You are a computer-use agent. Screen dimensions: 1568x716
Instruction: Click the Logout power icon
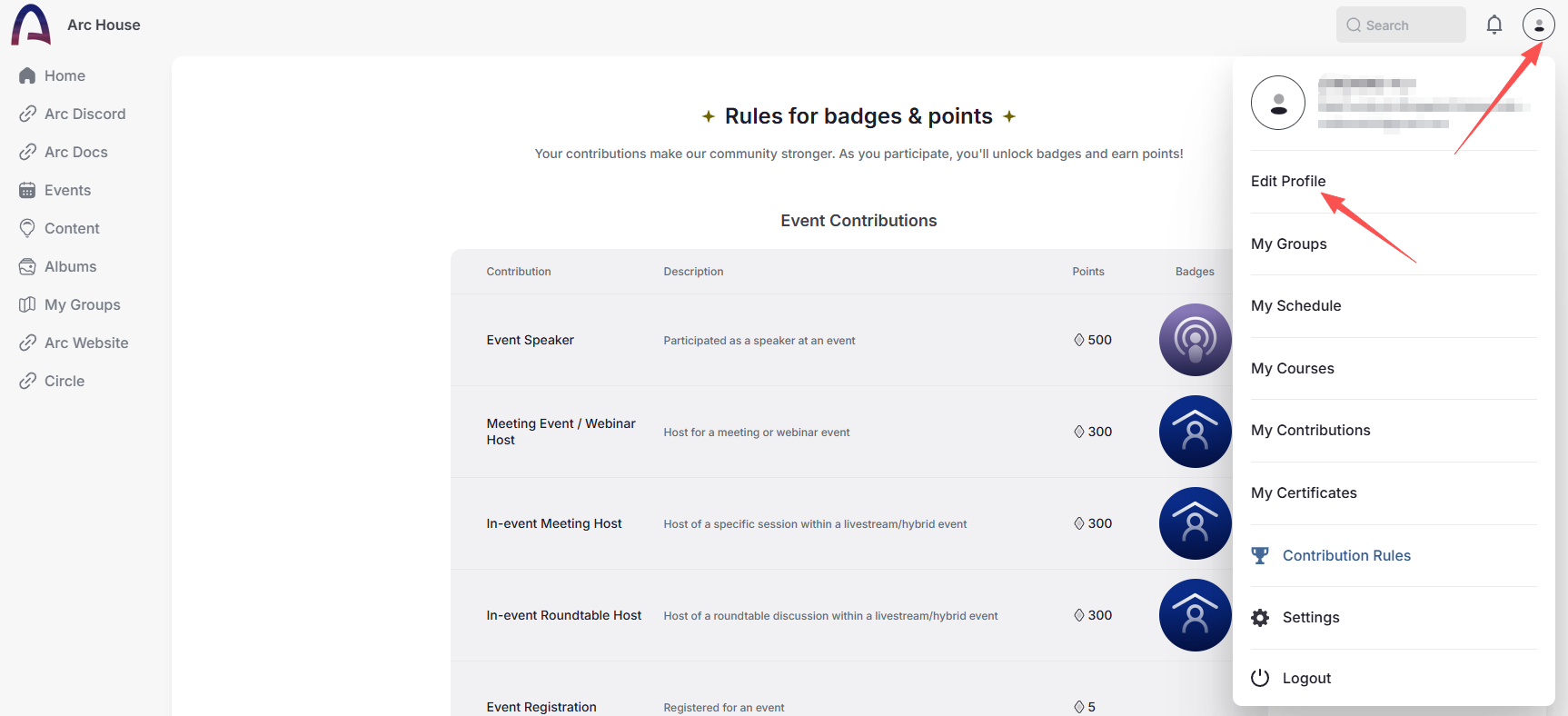(x=1260, y=677)
